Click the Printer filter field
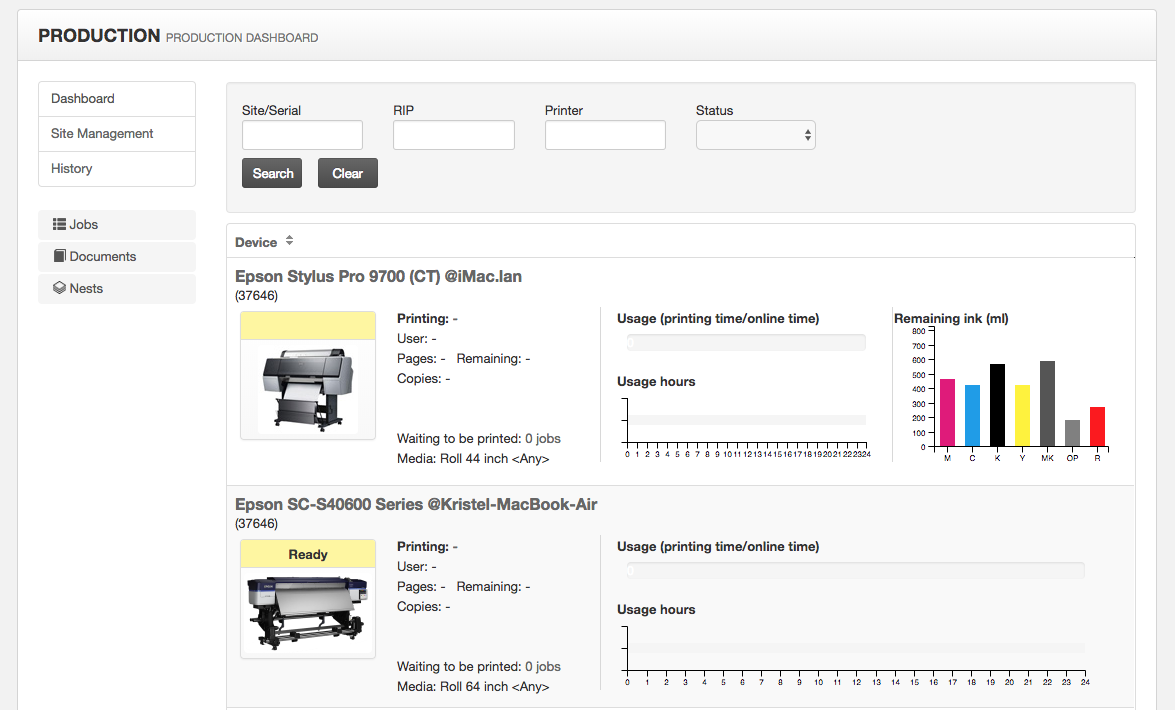1175x710 pixels. tap(605, 134)
